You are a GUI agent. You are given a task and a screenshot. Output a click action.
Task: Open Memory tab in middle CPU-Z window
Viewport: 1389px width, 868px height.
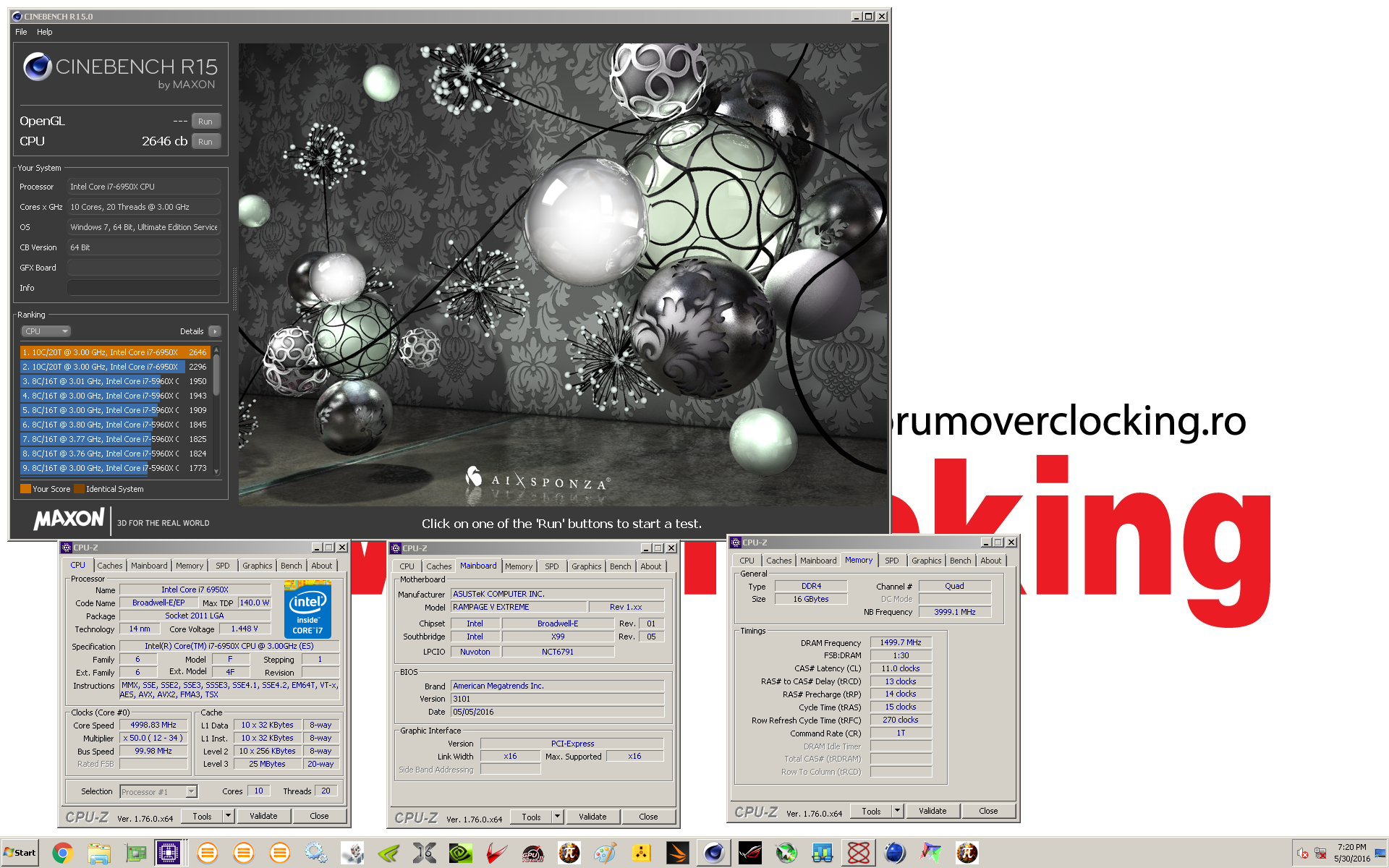pos(519,566)
